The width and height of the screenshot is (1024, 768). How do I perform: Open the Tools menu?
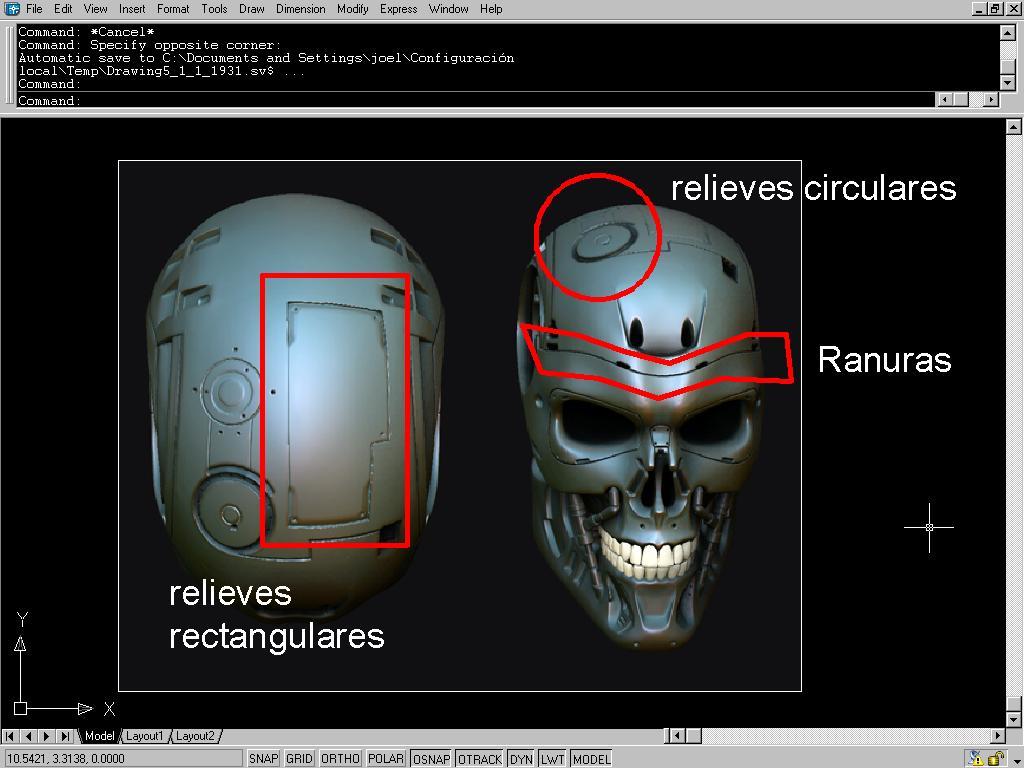point(214,8)
